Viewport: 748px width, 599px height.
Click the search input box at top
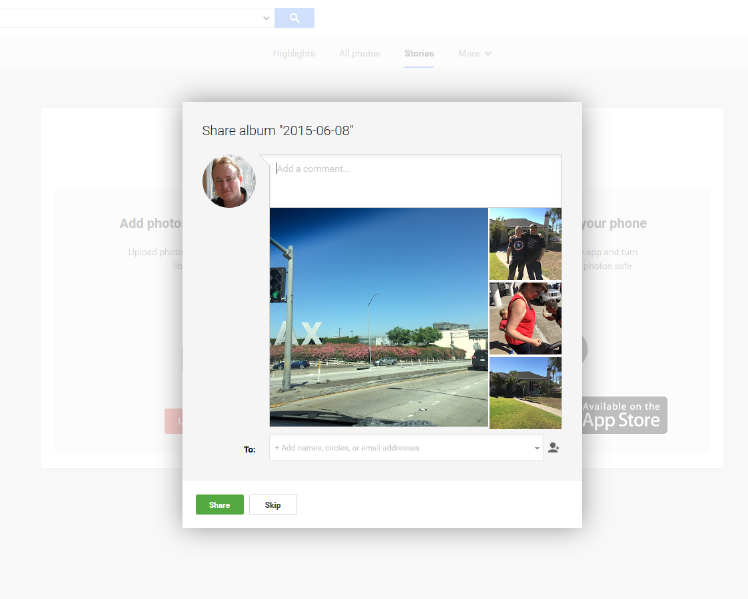[137, 18]
